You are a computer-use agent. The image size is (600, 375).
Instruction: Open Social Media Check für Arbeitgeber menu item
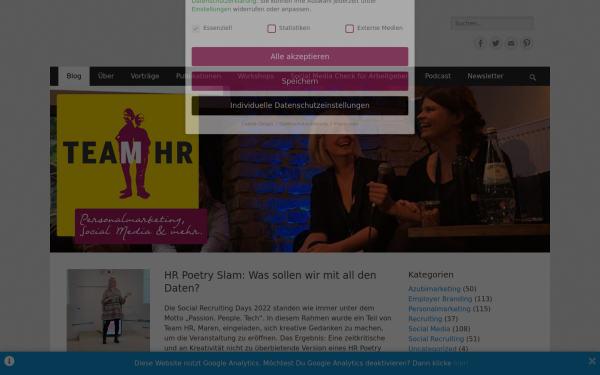coord(349,76)
